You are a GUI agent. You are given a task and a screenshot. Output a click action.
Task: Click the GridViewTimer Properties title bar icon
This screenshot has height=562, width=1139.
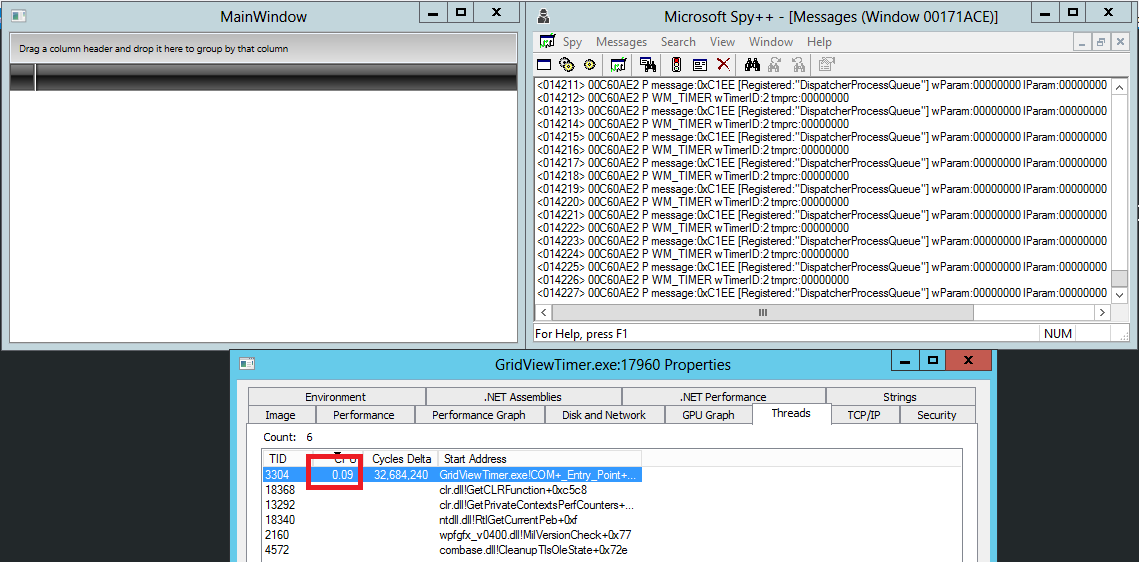(x=247, y=362)
